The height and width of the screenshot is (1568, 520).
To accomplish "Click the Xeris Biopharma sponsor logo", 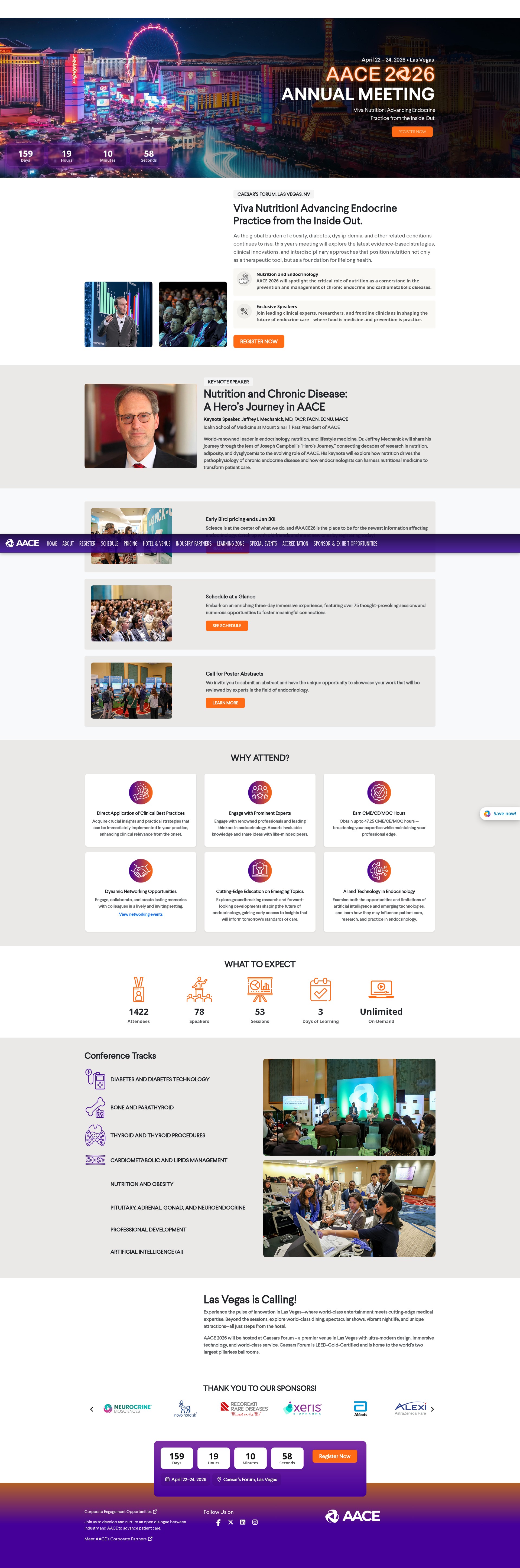I will [303, 1409].
